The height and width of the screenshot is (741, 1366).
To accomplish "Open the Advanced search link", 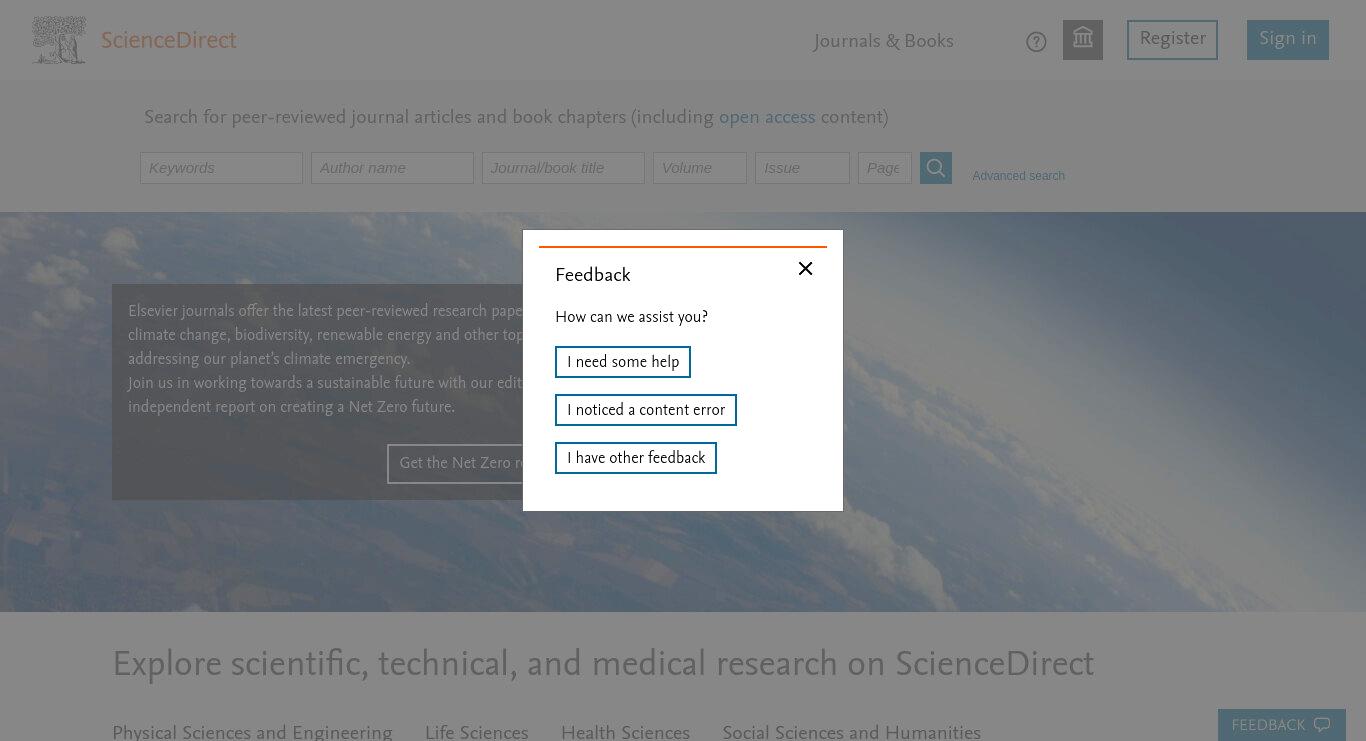I will [1018, 176].
